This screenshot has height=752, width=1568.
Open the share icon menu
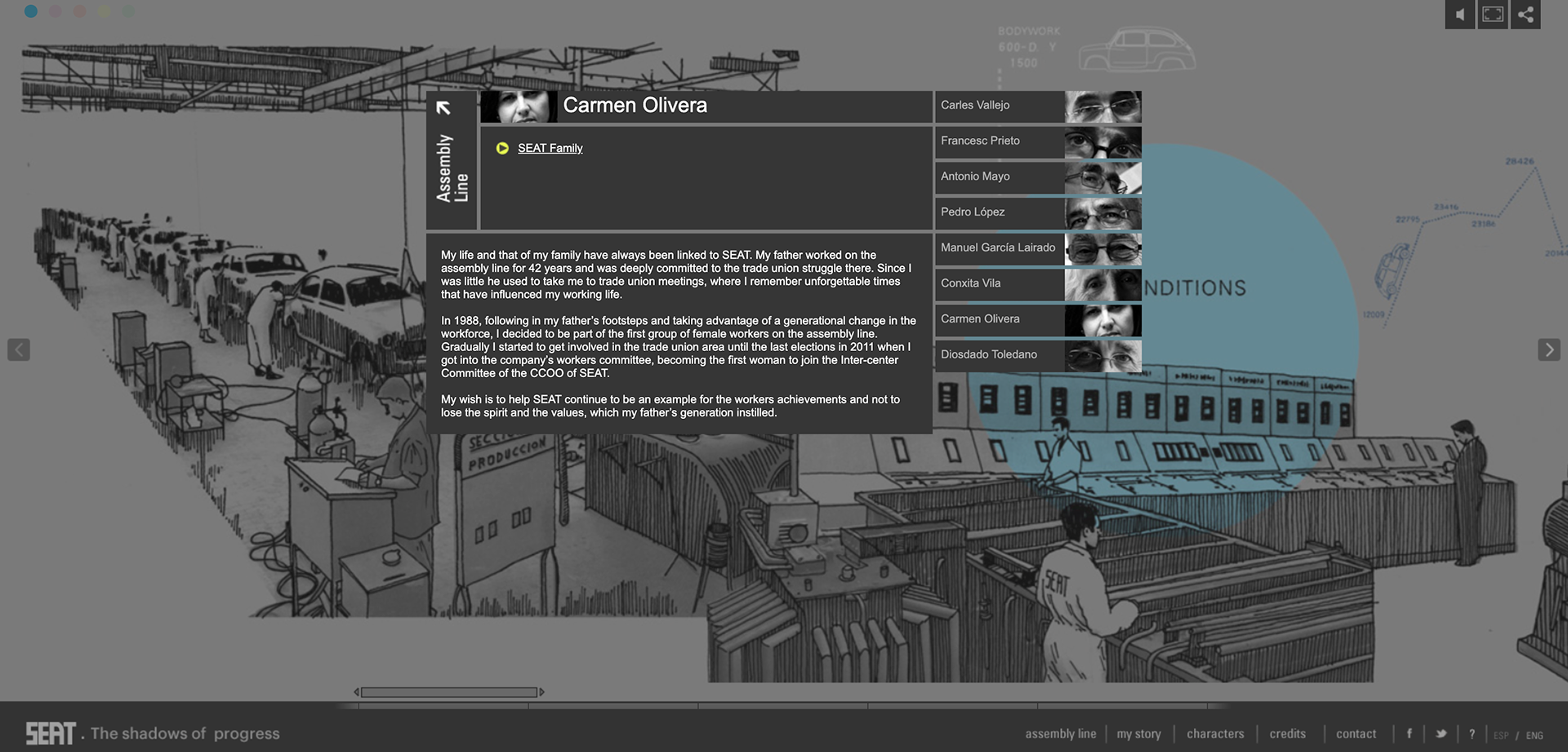tap(1526, 15)
